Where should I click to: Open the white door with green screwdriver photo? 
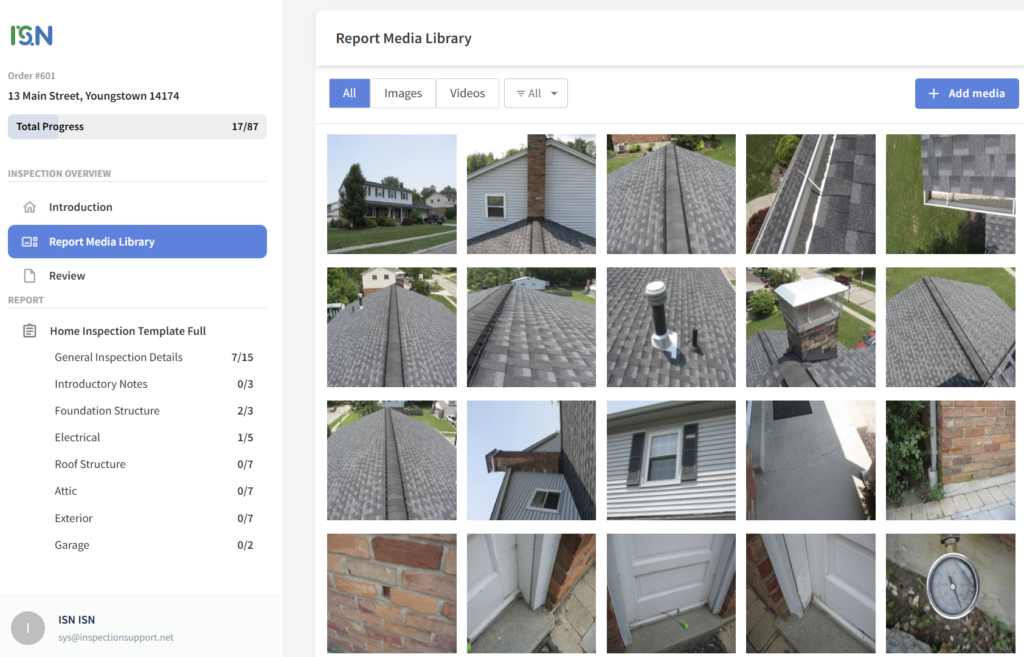coord(671,594)
